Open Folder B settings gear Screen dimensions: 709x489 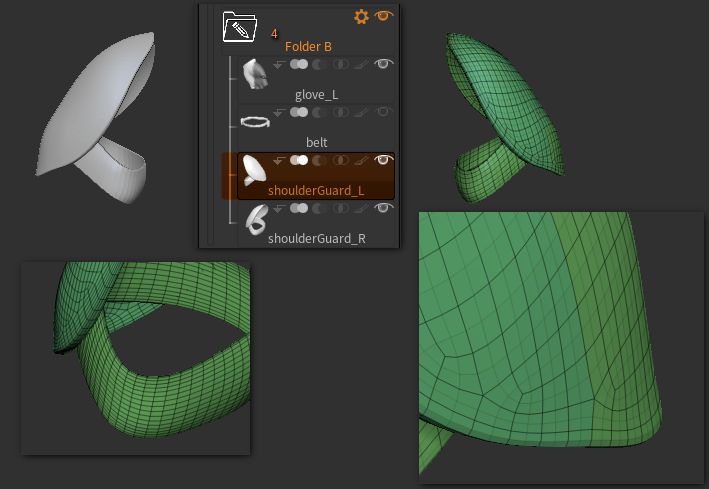coord(362,16)
